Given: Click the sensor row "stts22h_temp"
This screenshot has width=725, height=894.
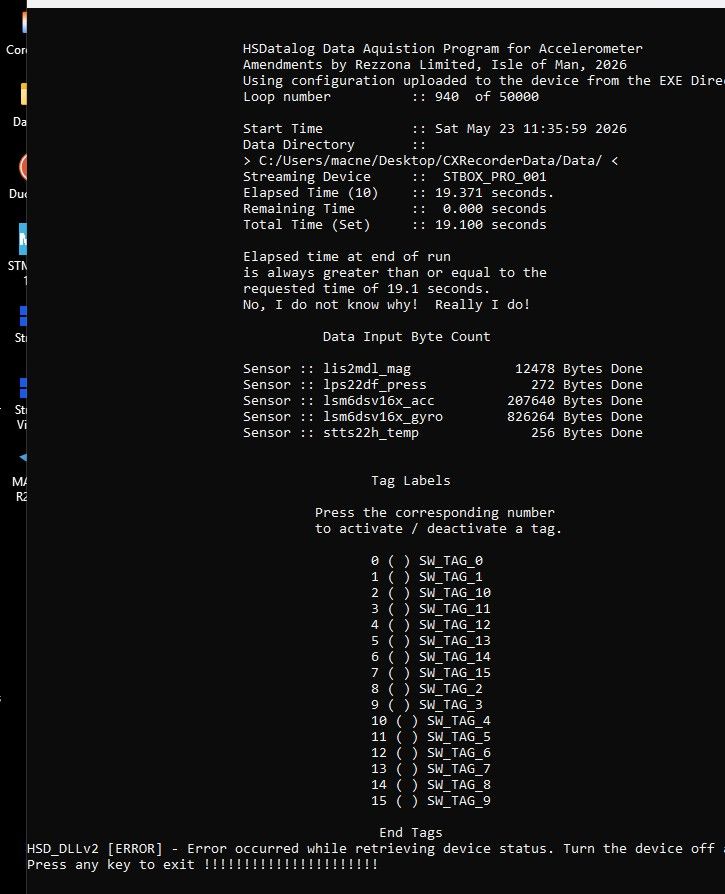Looking at the screenshot, I should click(x=443, y=433).
